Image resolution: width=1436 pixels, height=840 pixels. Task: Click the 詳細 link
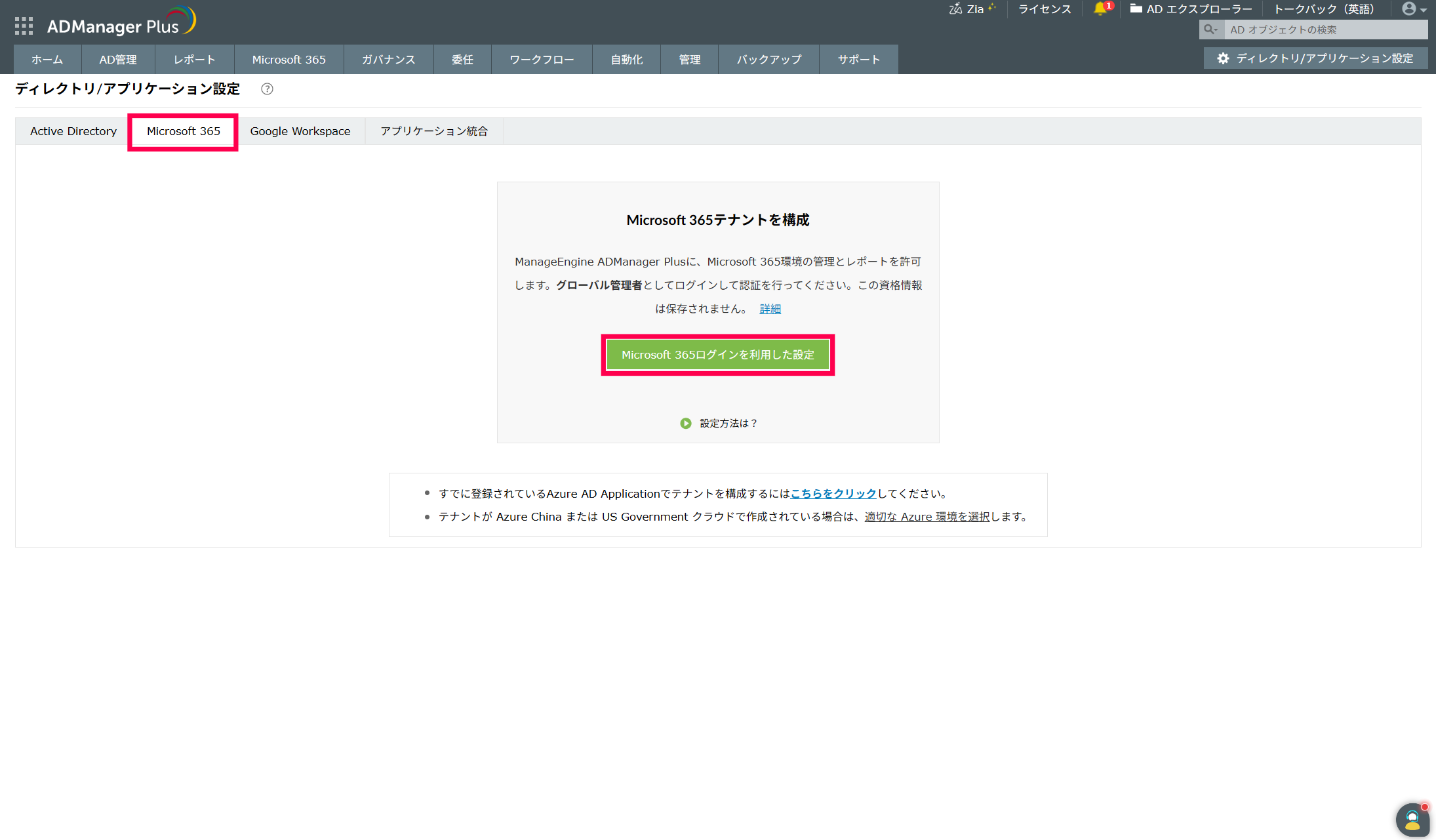[770, 309]
